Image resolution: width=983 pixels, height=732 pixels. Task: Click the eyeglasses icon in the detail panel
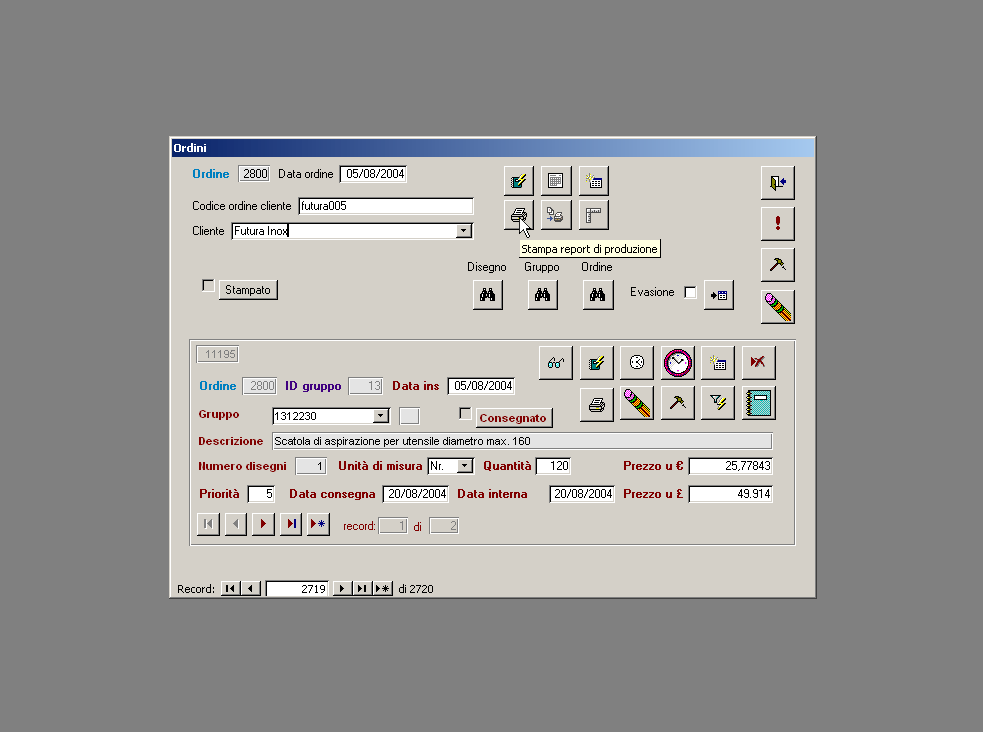point(555,363)
